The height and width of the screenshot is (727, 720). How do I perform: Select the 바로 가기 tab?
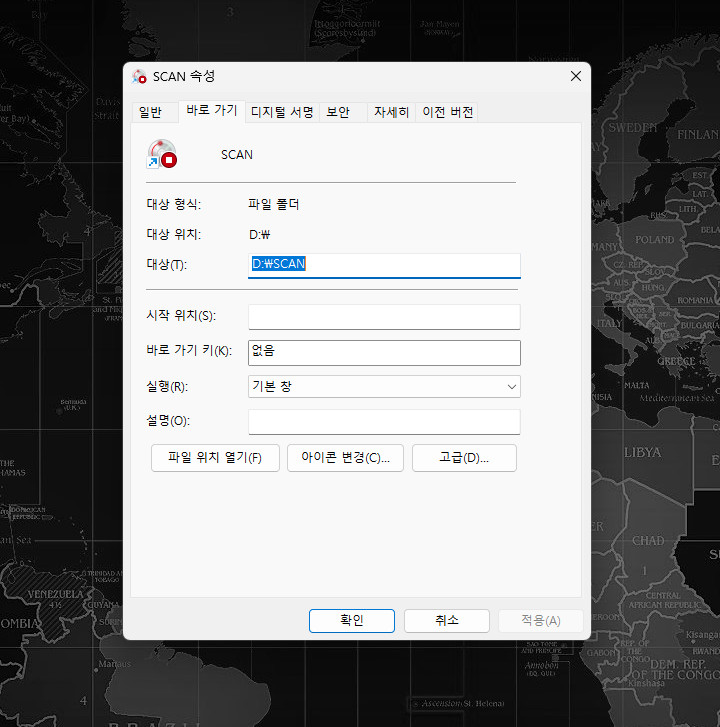211,112
